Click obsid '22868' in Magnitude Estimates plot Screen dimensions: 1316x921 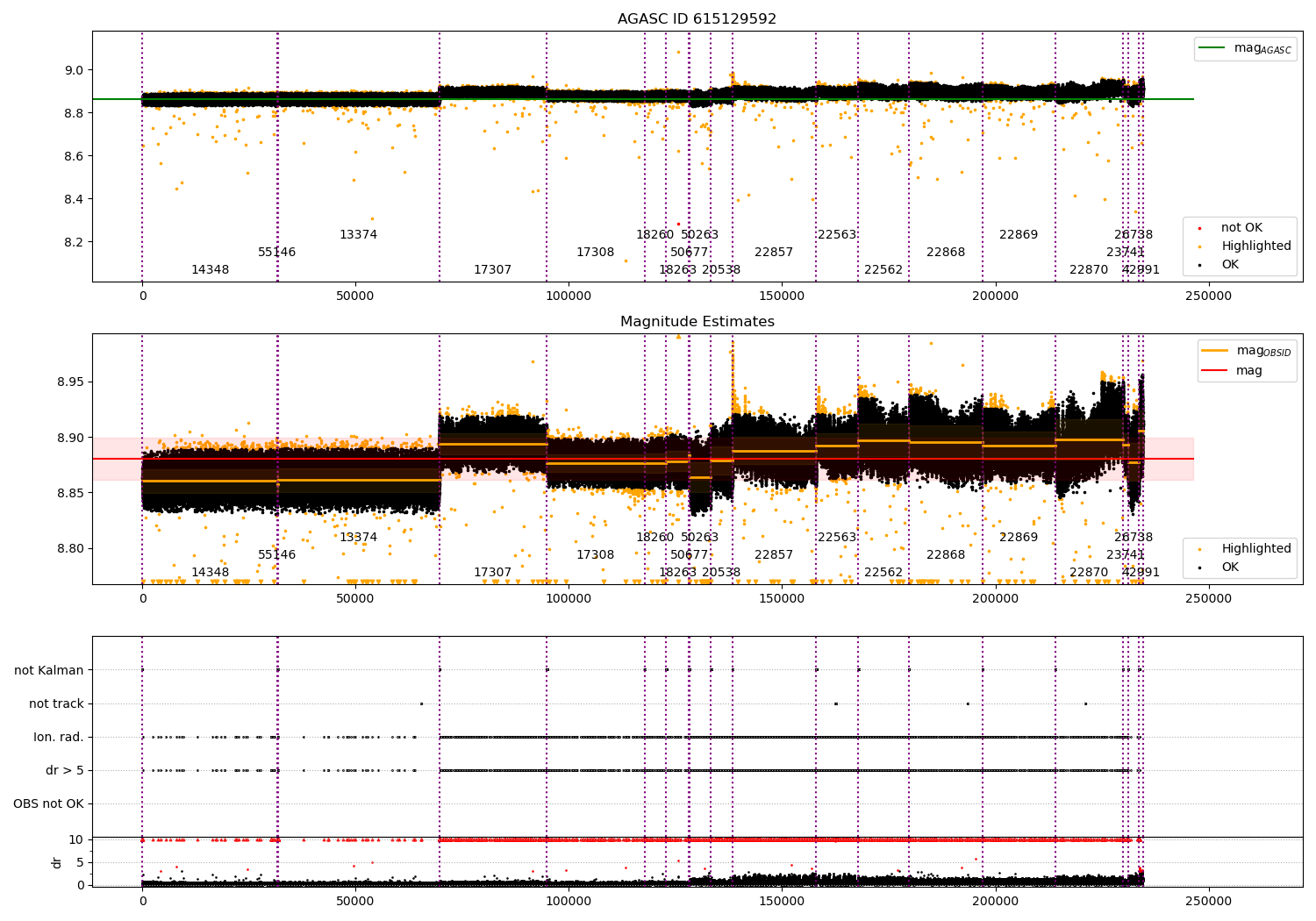pos(946,555)
